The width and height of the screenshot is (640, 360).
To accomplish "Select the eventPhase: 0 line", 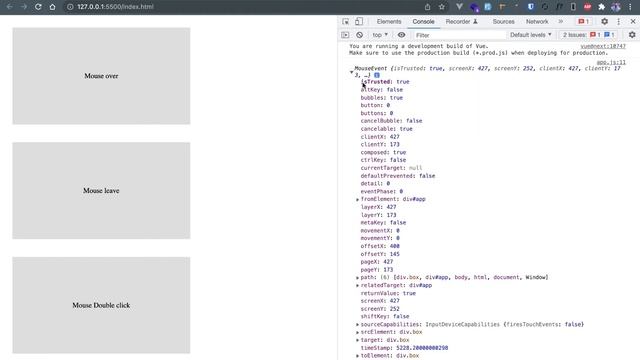I will click(x=382, y=191).
